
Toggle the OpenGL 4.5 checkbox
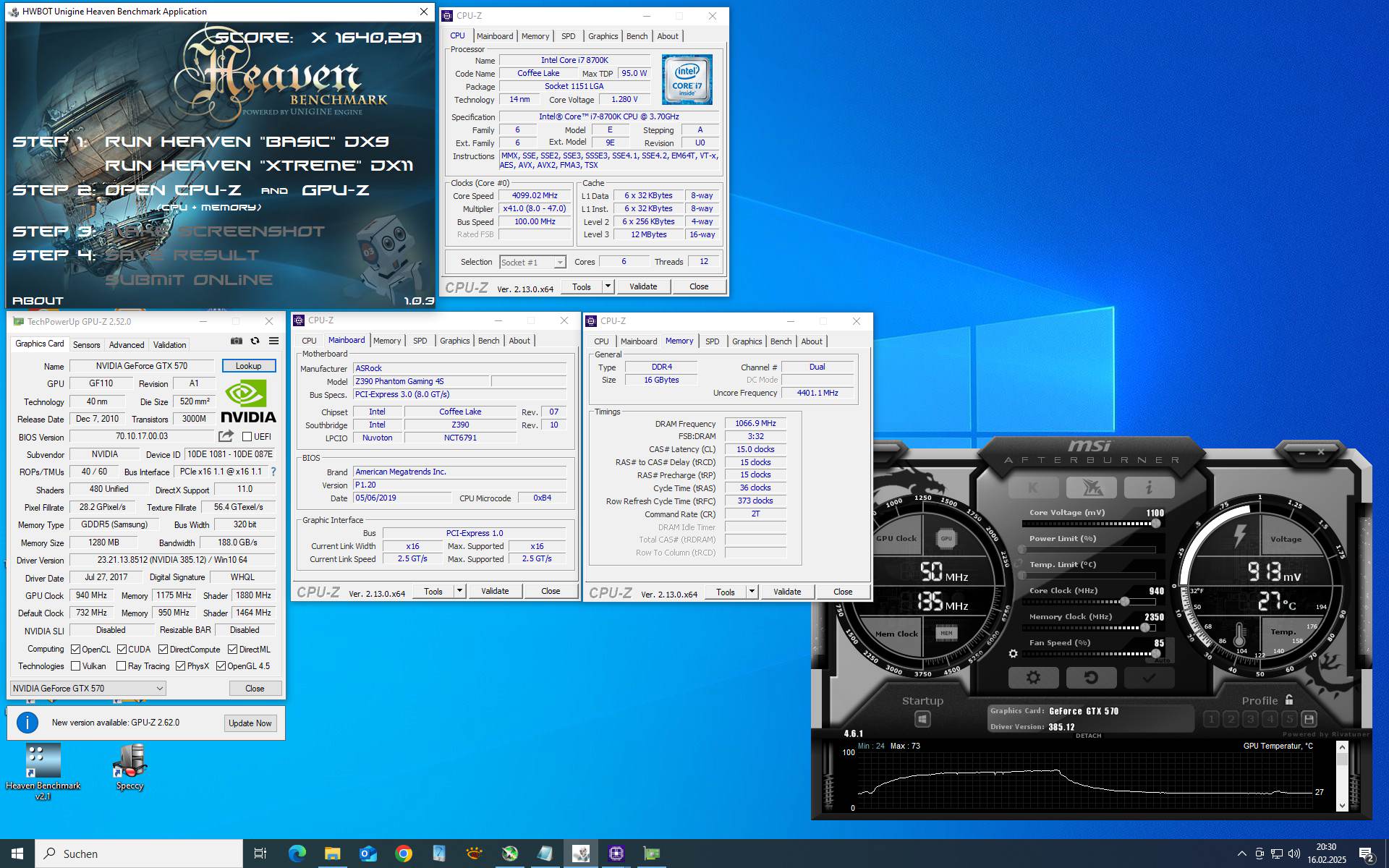(221, 665)
